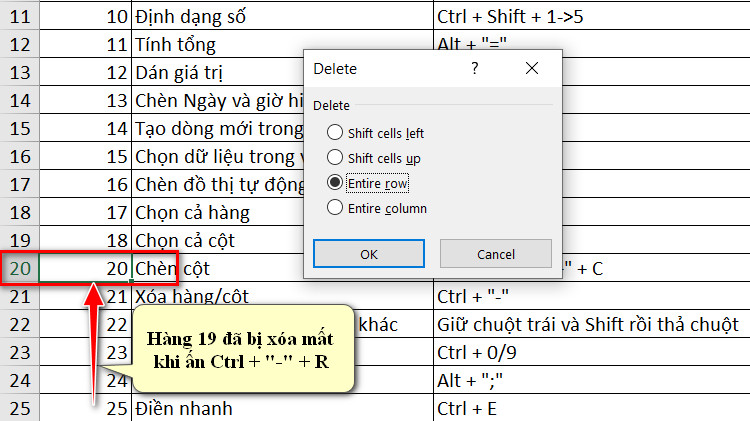Image resolution: width=750 pixels, height=421 pixels.
Task: Click the shortcut cell "Ctrl + 0/9"
Action: pyautogui.click(x=592, y=353)
